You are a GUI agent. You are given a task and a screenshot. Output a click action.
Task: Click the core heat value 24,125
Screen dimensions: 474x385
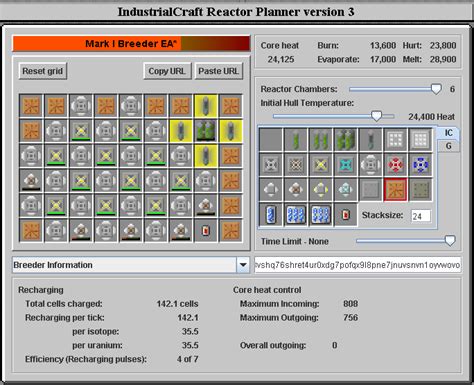point(281,59)
